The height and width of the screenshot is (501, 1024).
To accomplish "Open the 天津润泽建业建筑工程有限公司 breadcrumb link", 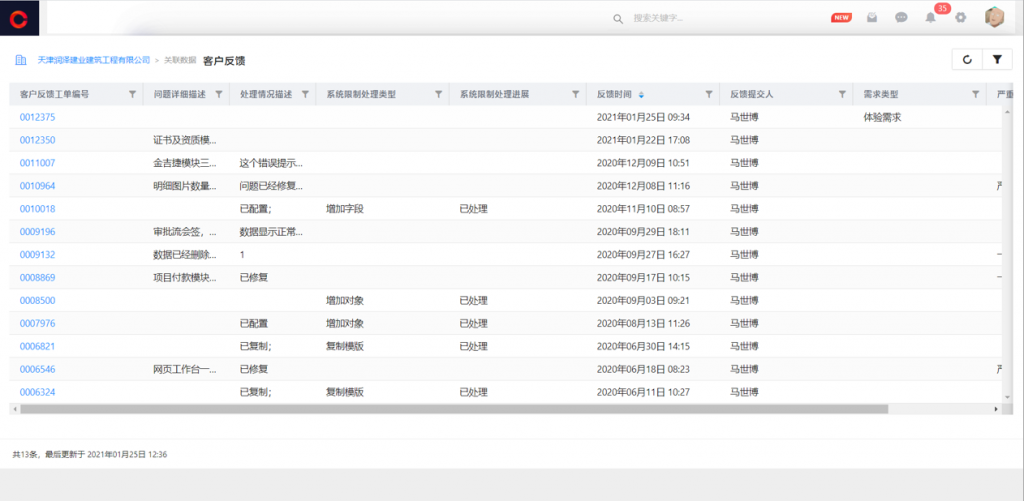I will 93,60.
